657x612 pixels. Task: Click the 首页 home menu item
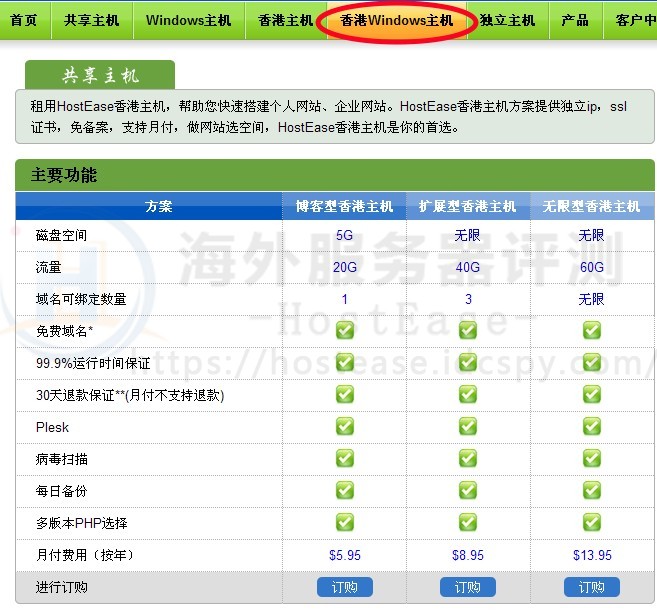pyautogui.click(x=23, y=20)
